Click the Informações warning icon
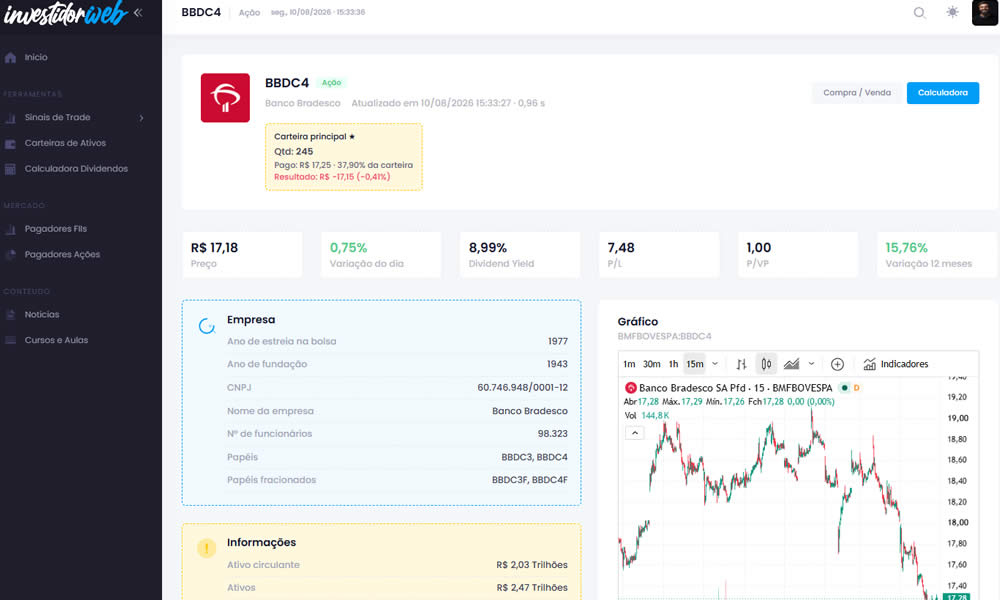The width and height of the screenshot is (1000, 600). (x=207, y=548)
